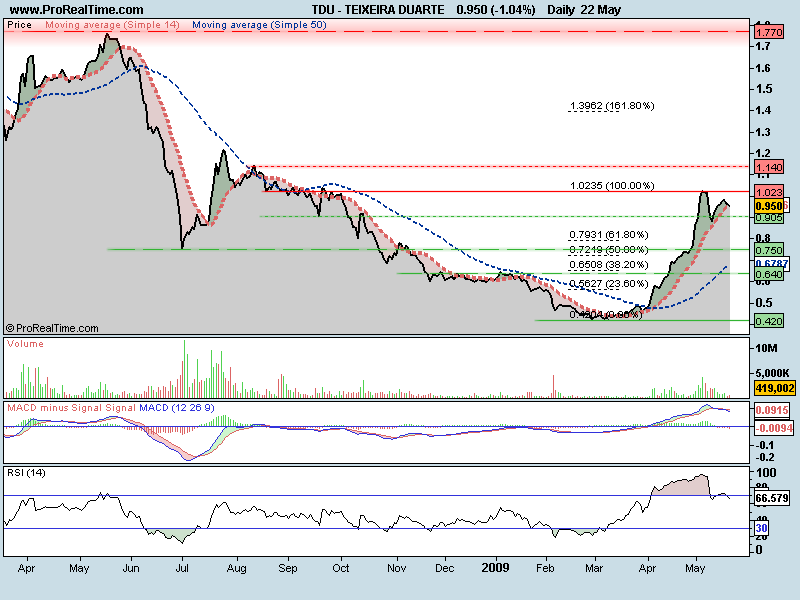
Task: Click the red 1.770 price tag
Action: click(x=769, y=33)
